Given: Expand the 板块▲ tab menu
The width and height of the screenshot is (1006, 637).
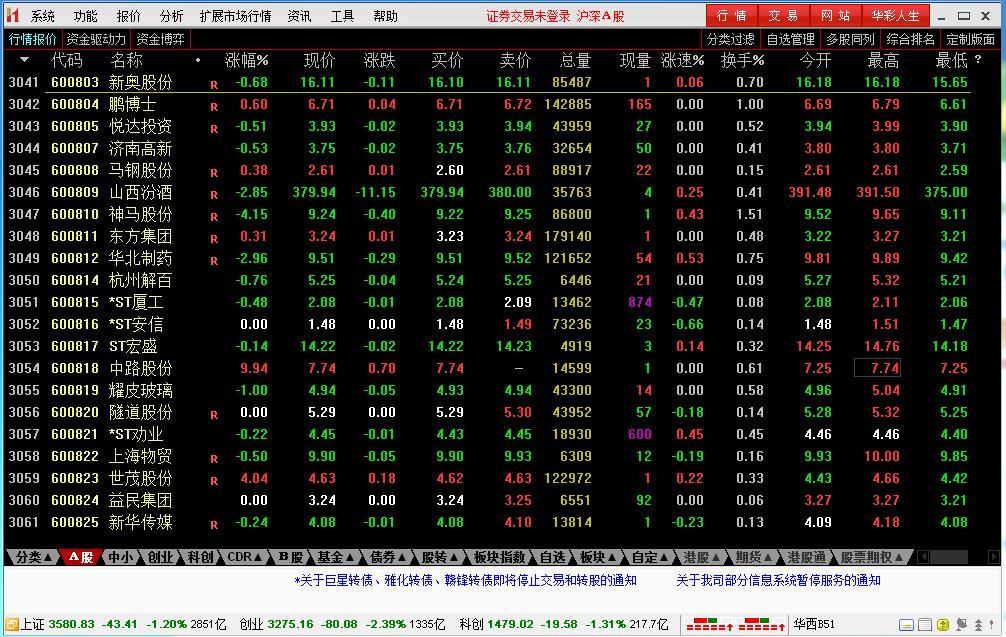Looking at the screenshot, I should coord(598,557).
